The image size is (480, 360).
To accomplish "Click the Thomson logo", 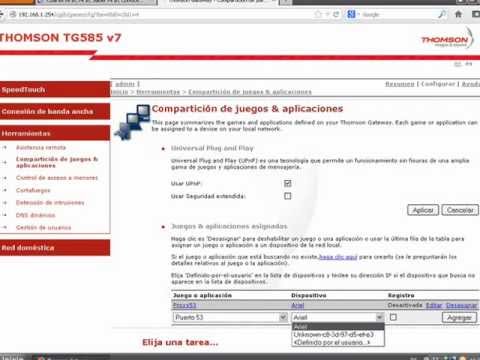I will [x=447, y=39].
